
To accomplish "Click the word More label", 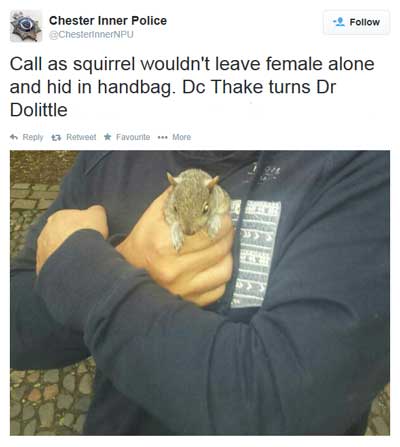I will (182, 137).
